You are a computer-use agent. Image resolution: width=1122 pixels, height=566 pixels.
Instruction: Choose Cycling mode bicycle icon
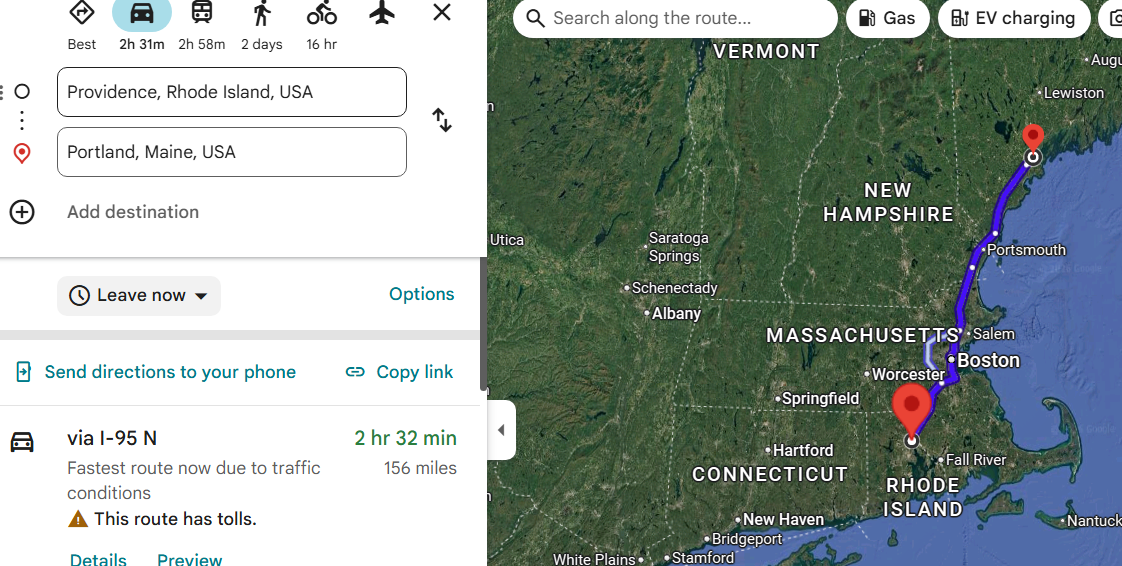(321, 13)
